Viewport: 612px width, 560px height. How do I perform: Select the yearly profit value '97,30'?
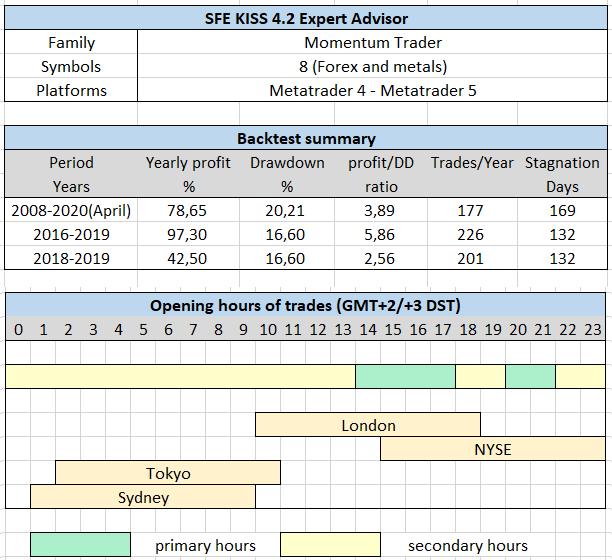tap(189, 234)
